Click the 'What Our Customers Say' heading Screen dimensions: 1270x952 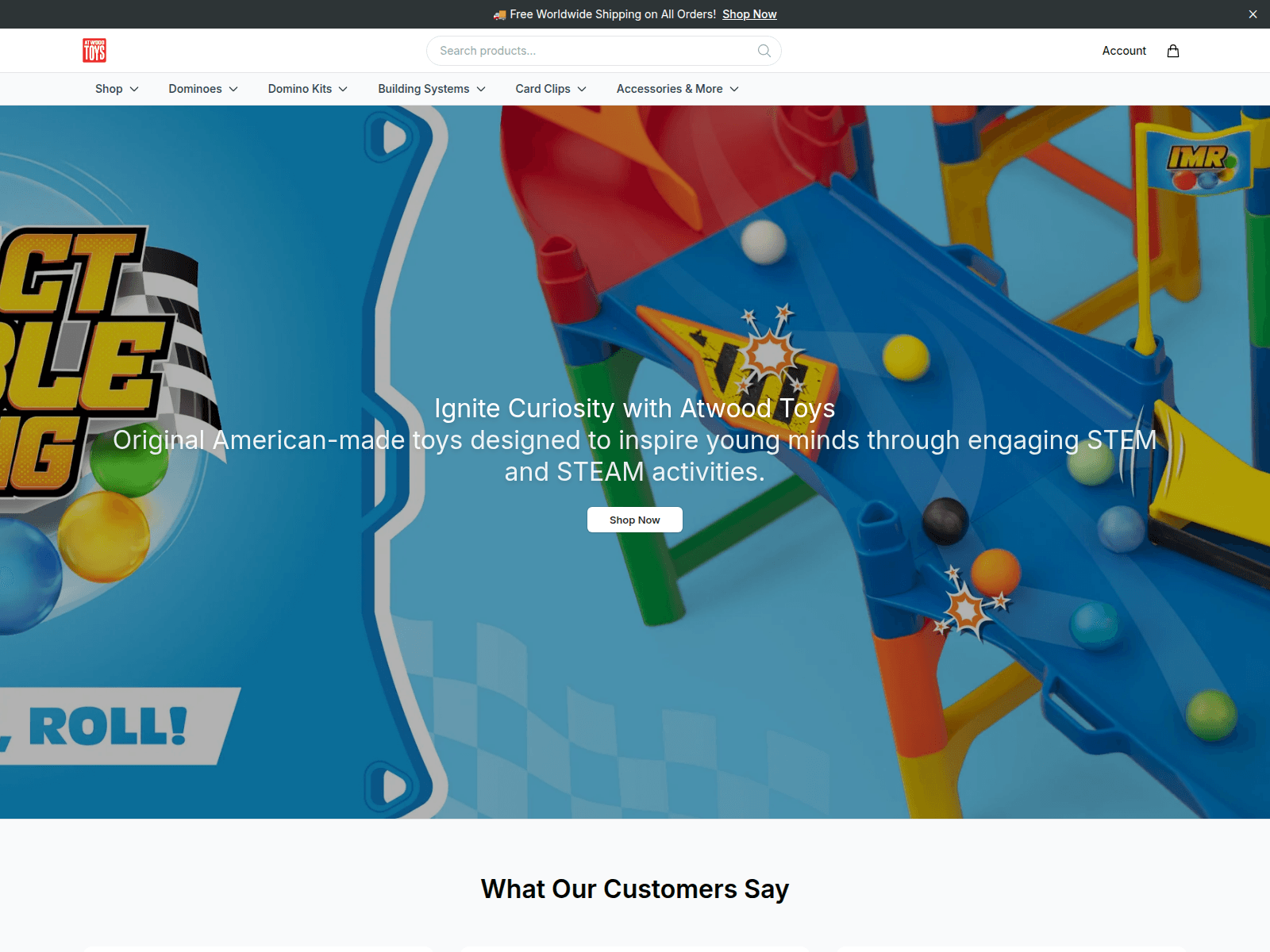635,889
